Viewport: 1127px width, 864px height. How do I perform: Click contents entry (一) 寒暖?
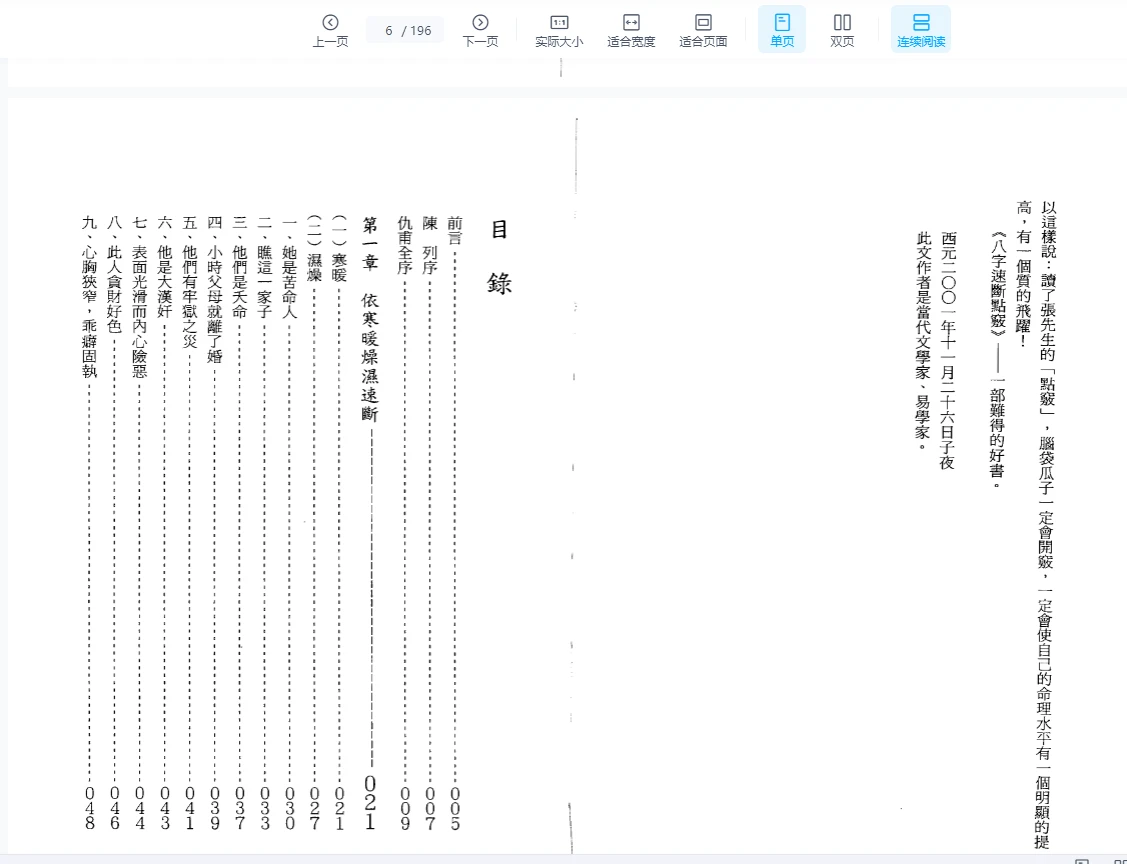(x=339, y=523)
